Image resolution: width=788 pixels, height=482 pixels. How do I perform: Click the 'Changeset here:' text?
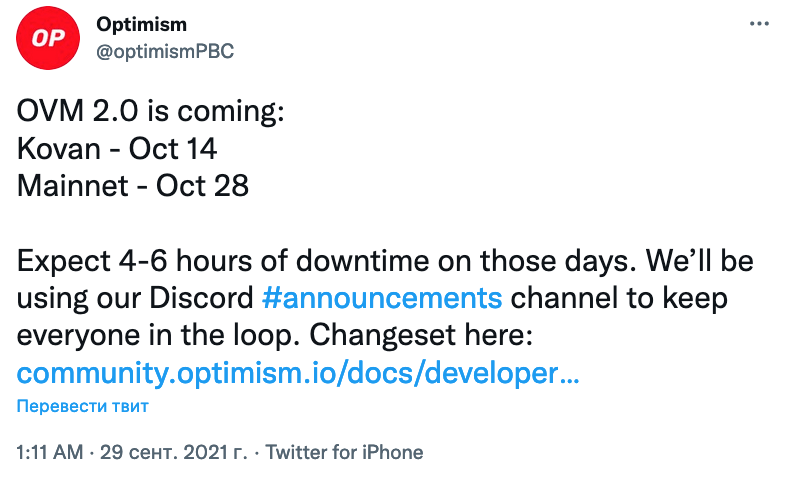(x=421, y=335)
